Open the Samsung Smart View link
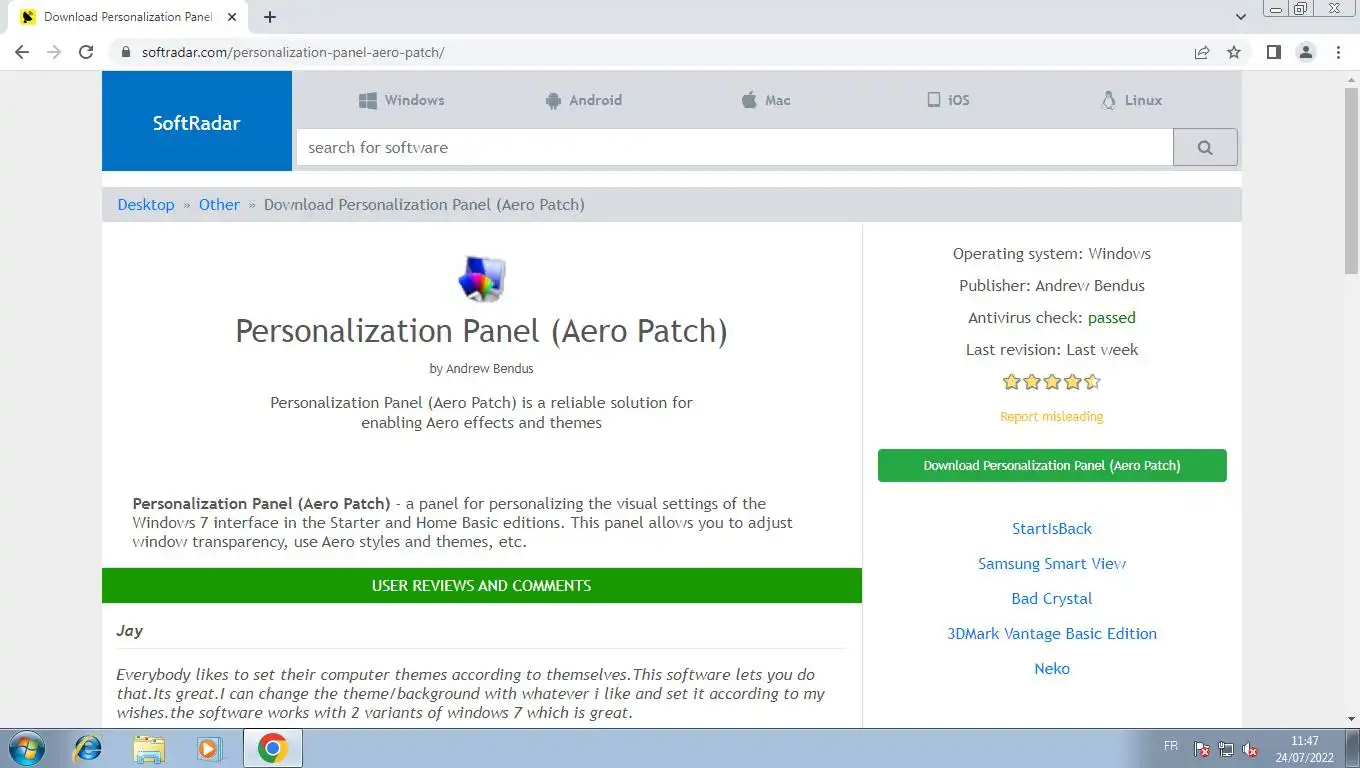Image resolution: width=1360 pixels, height=768 pixels. (x=1052, y=563)
